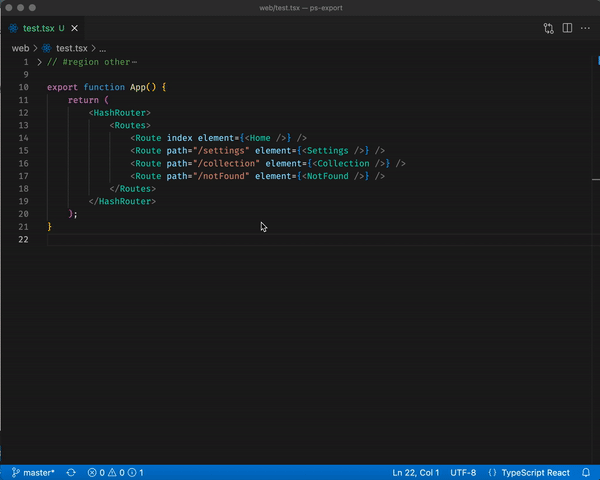This screenshot has width=600, height=480.
Task: Split the editor to the right
Action: (x=567, y=28)
